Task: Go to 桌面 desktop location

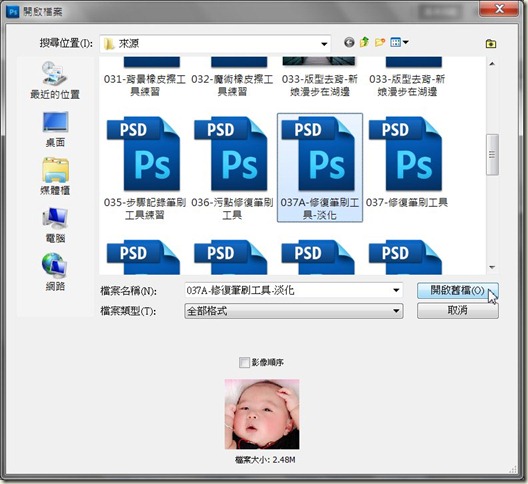Action: tap(55, 130)
